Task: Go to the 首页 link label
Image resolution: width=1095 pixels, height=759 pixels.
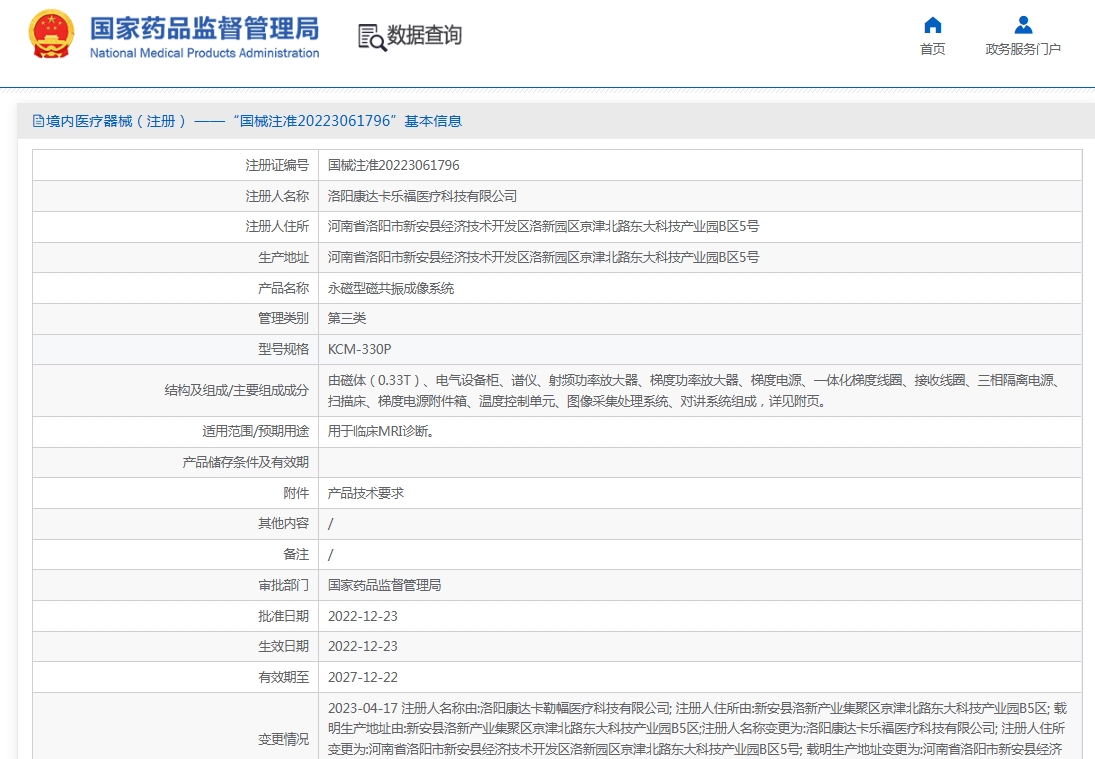Action: click(932, 49)
